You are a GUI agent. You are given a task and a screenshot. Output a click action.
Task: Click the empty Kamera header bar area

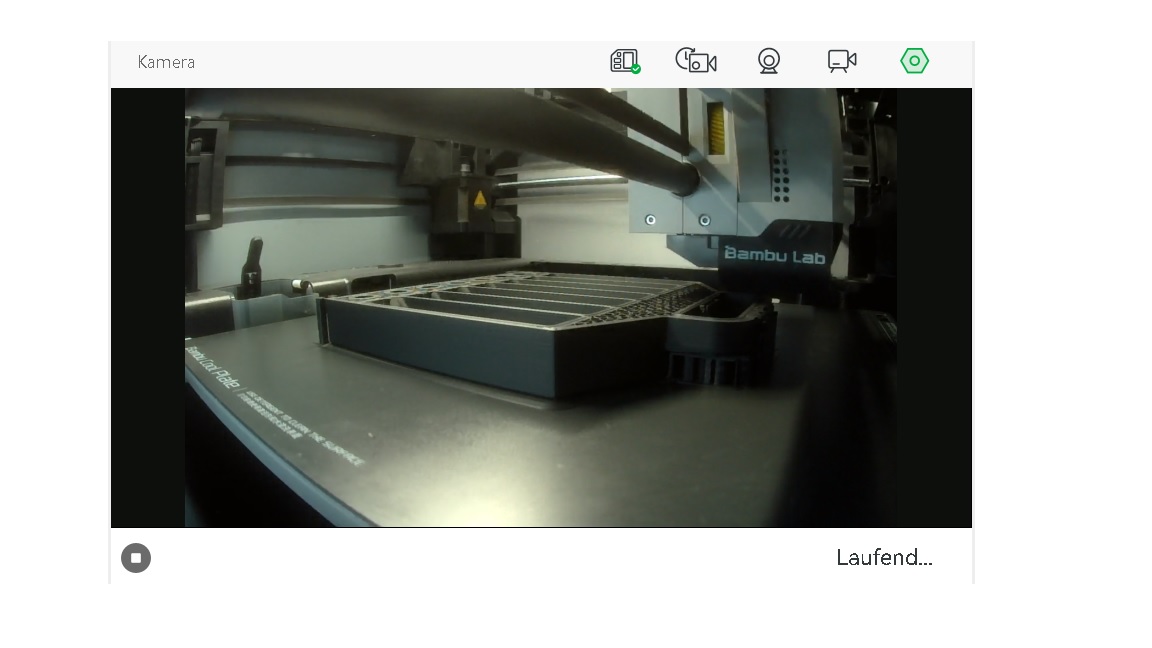(x=400, y=62)
